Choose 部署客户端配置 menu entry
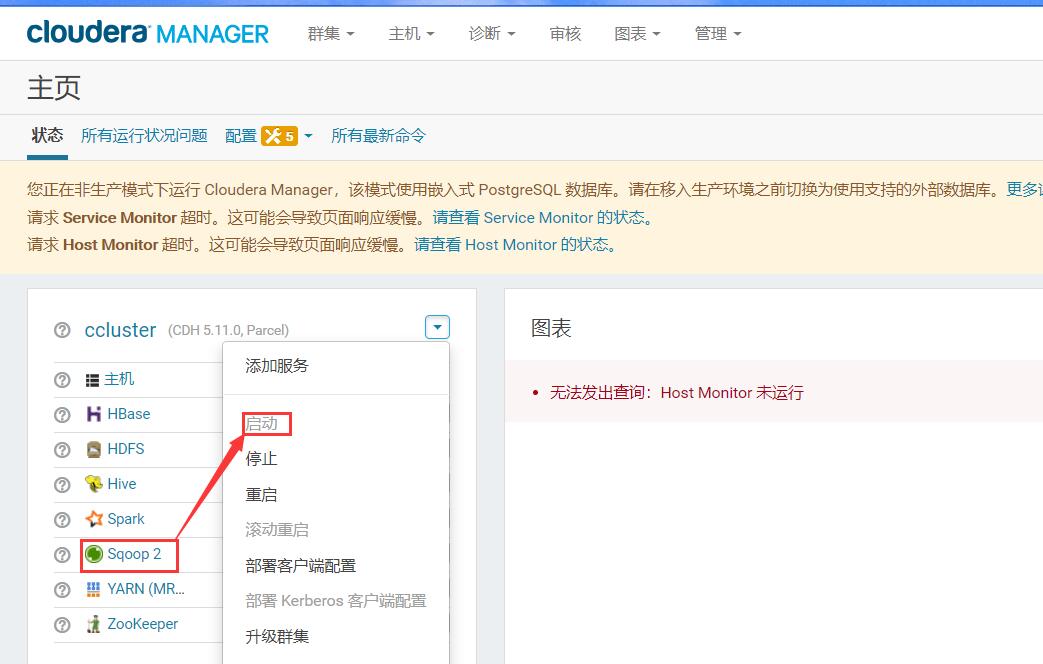This screenshot has width=1043, height=664. (x=301, y=566)
